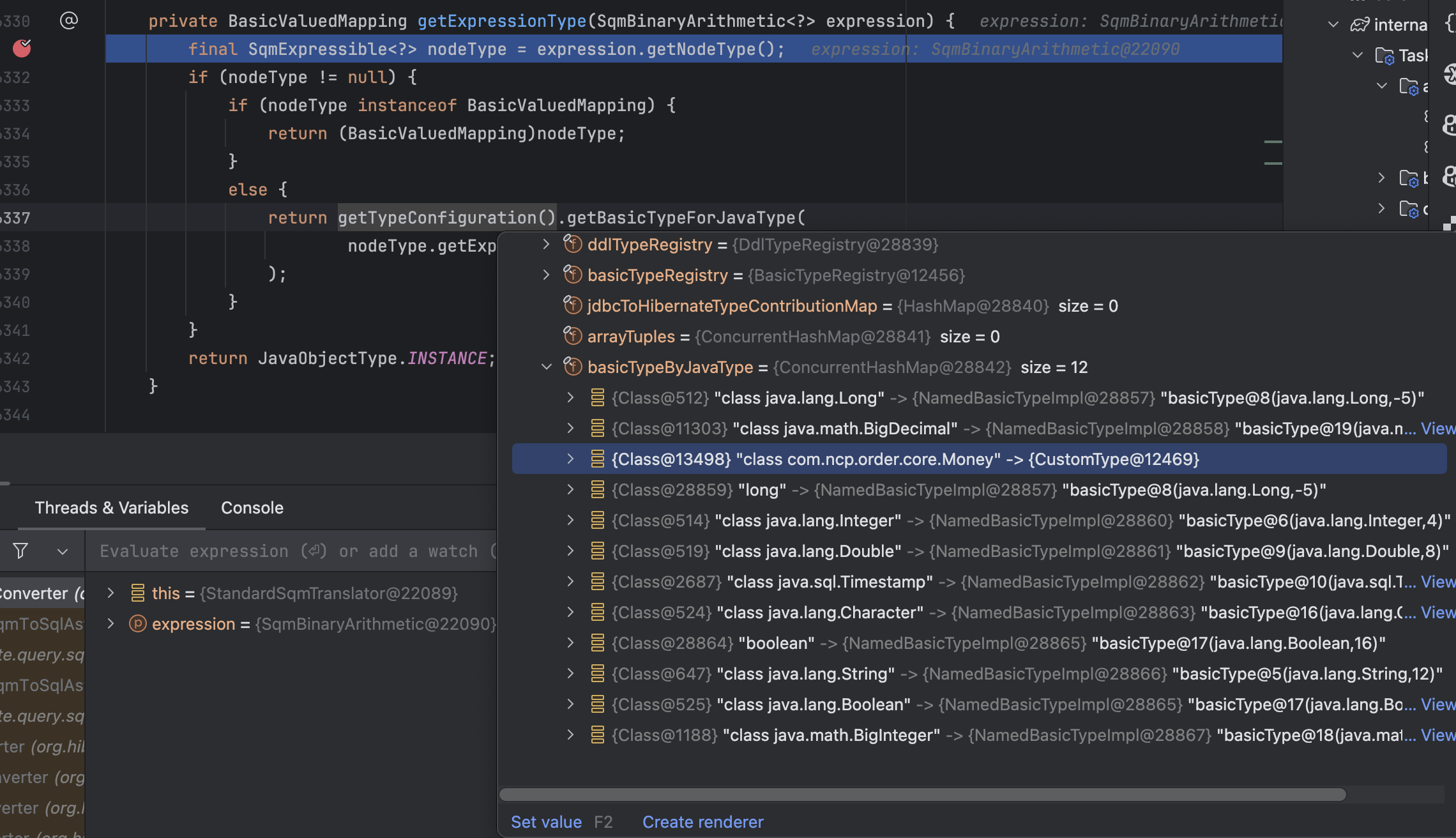
Task: Collapse the basicTypeByJavaType node
Action: [547, 367]
